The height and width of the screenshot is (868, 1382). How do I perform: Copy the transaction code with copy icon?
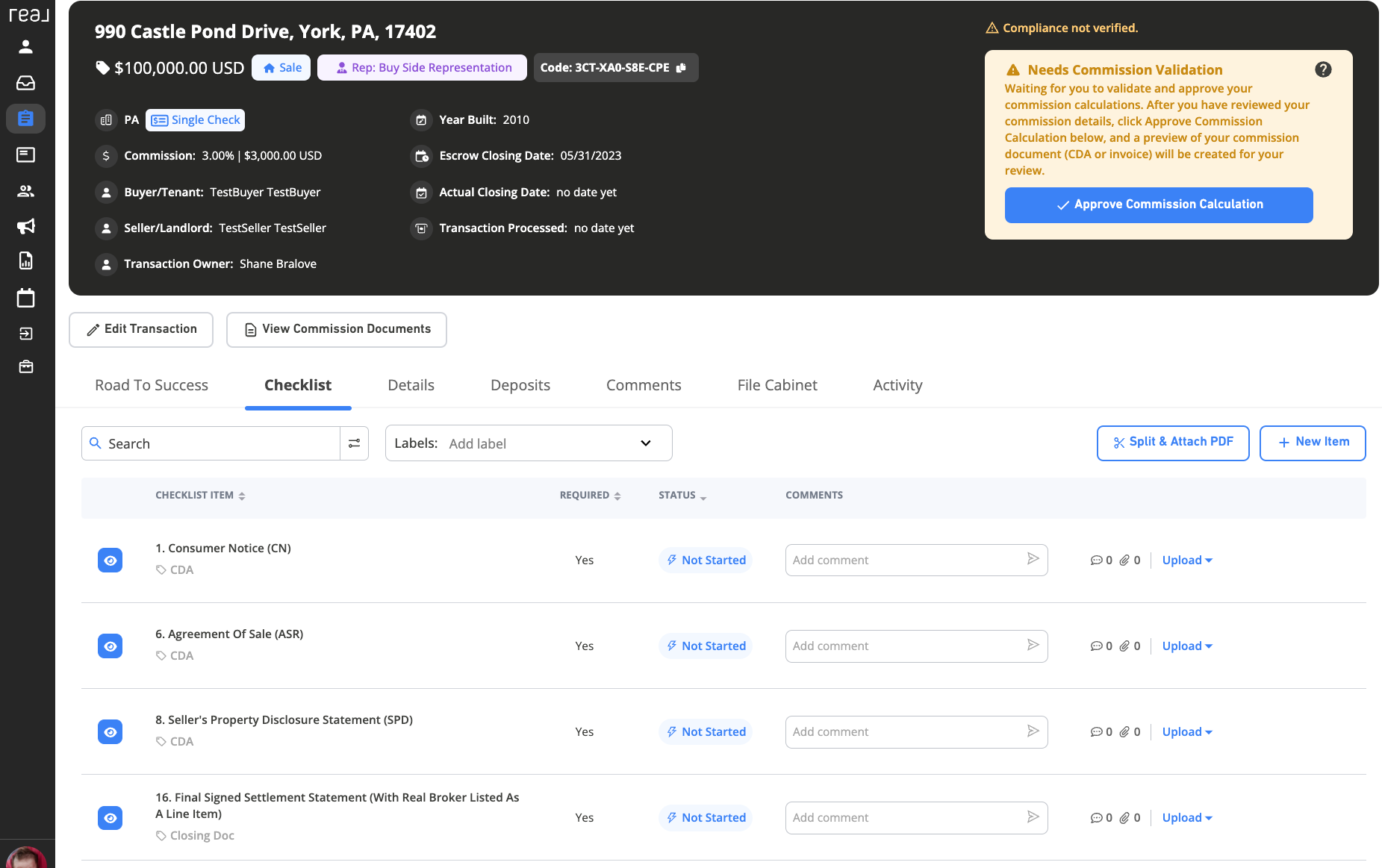[681, 68]
